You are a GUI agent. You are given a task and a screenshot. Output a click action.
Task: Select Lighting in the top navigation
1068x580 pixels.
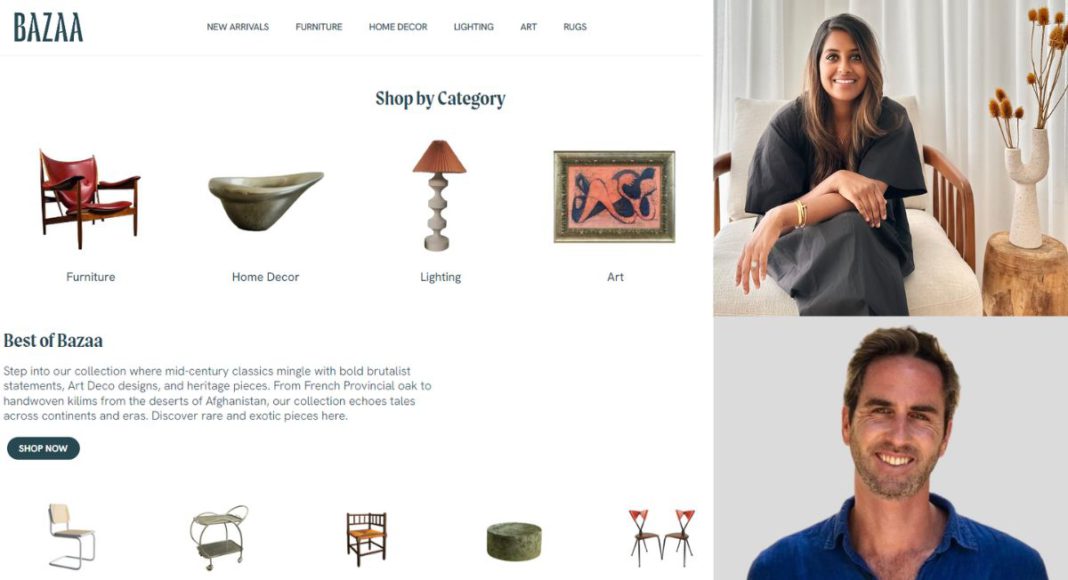[473, 27]
